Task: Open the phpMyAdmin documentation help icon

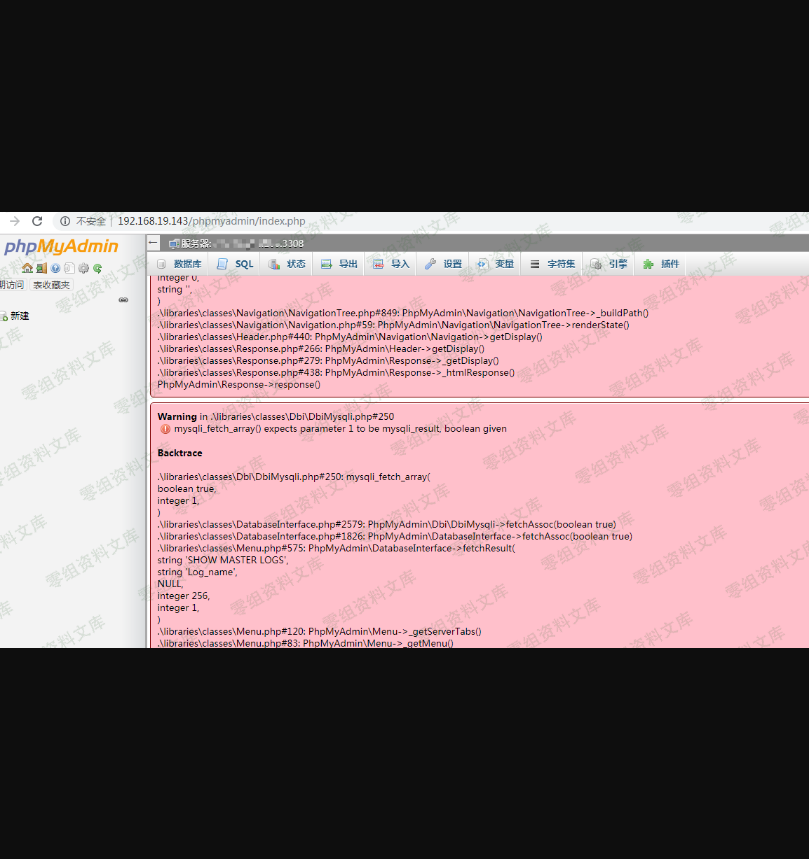Action: pos(55,268)
